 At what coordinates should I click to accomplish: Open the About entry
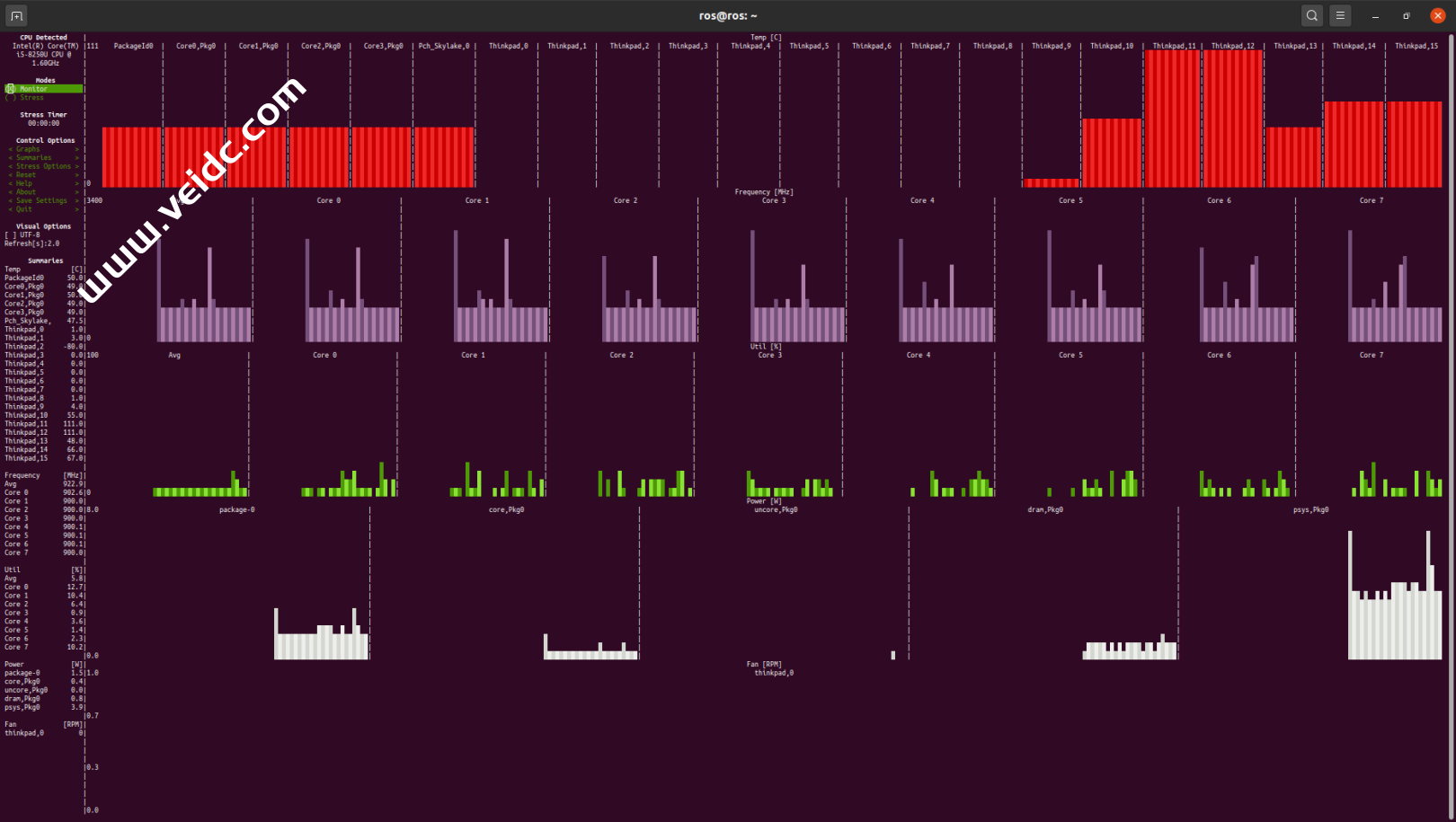[26, 192]
